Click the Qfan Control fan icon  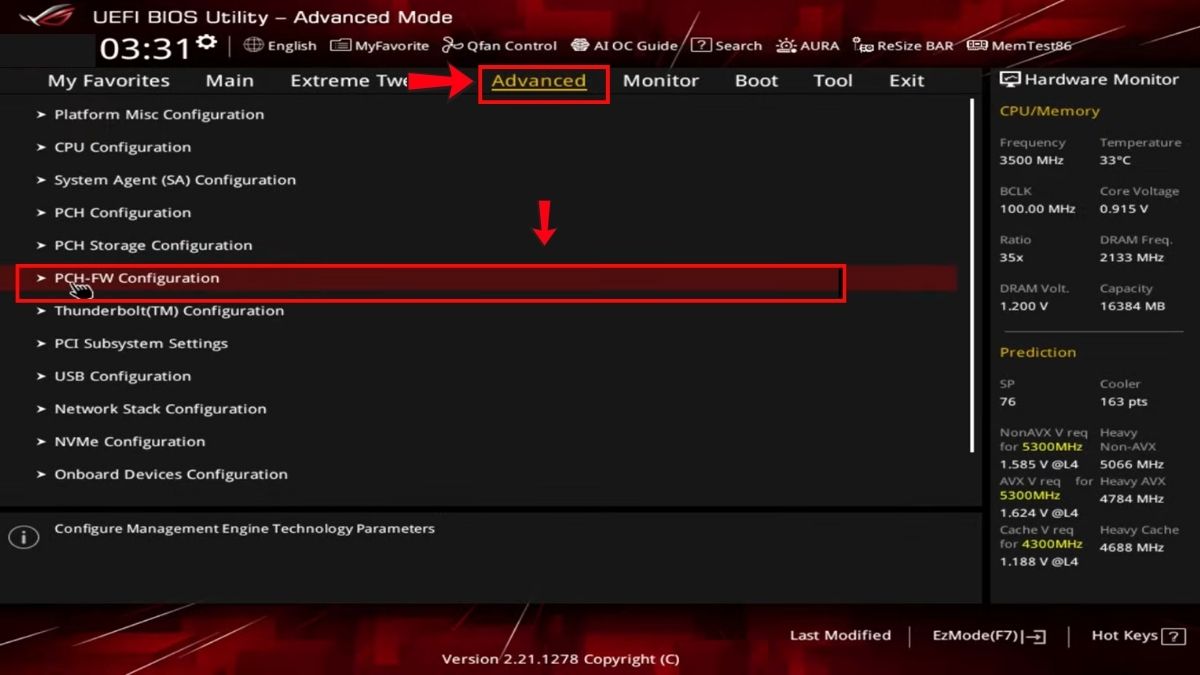pyautogui.click(x=452, y=45)
